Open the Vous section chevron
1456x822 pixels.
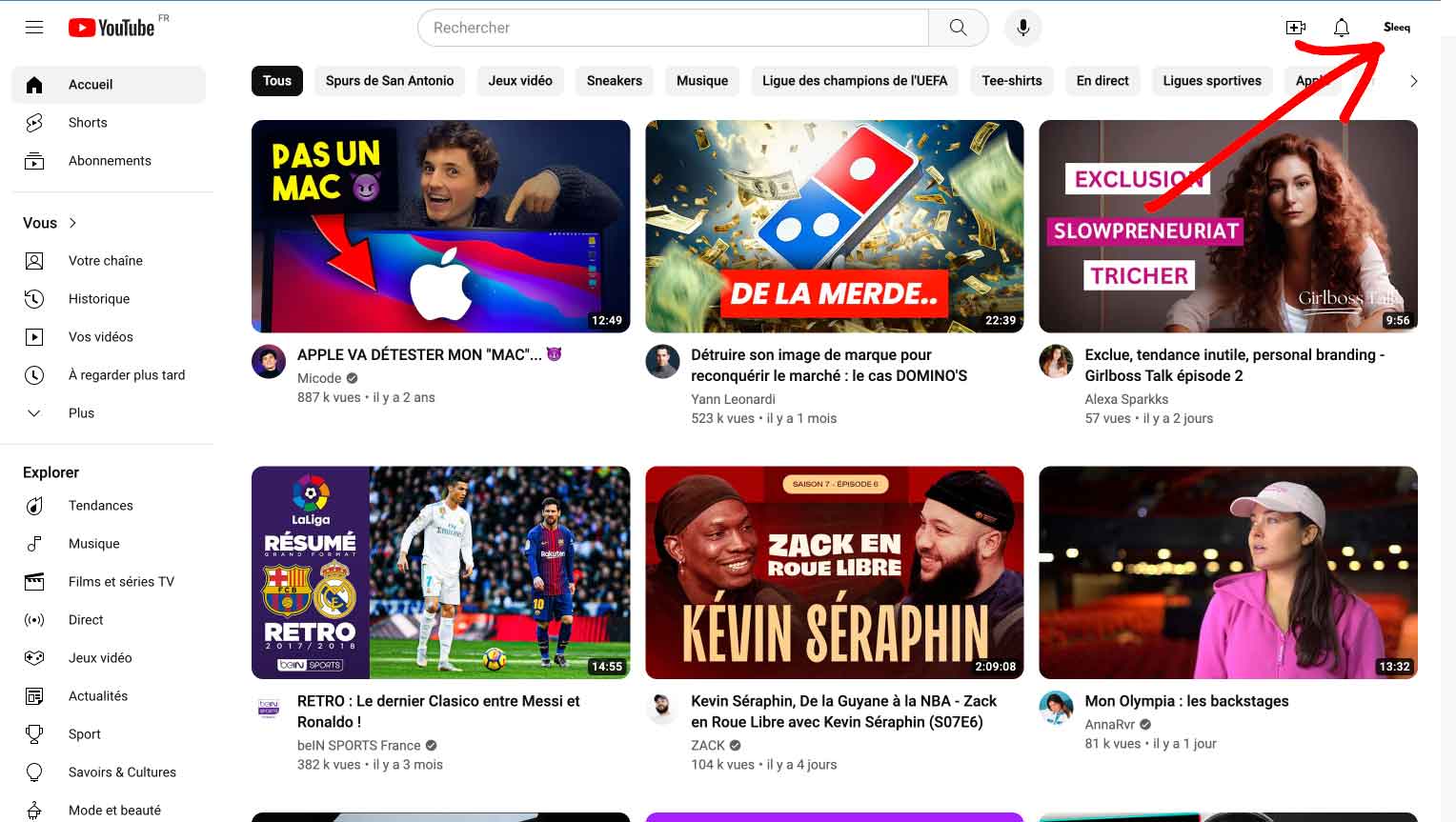pos(72,223)
